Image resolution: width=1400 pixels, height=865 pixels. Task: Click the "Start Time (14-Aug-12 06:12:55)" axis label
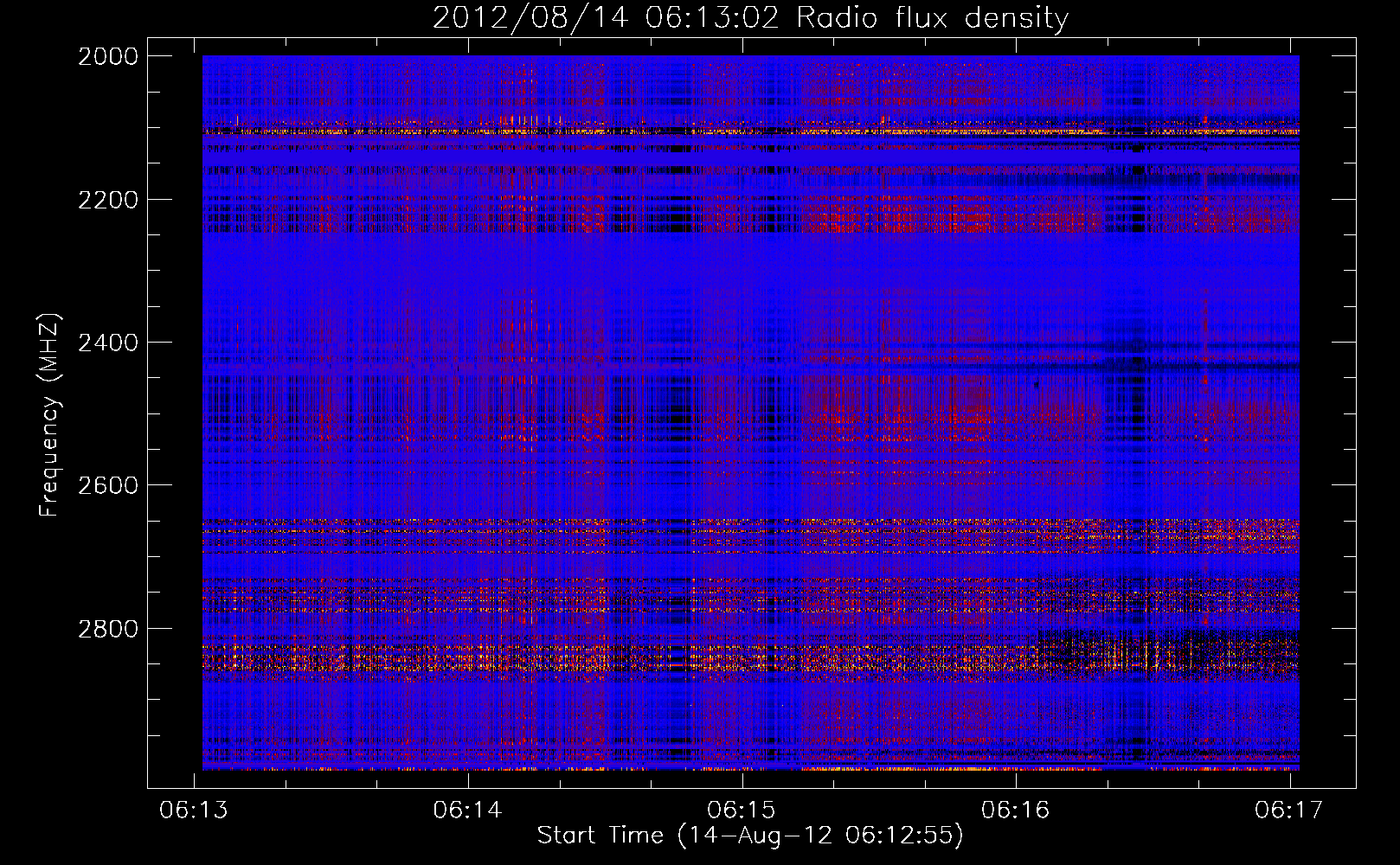pos(750,836)
